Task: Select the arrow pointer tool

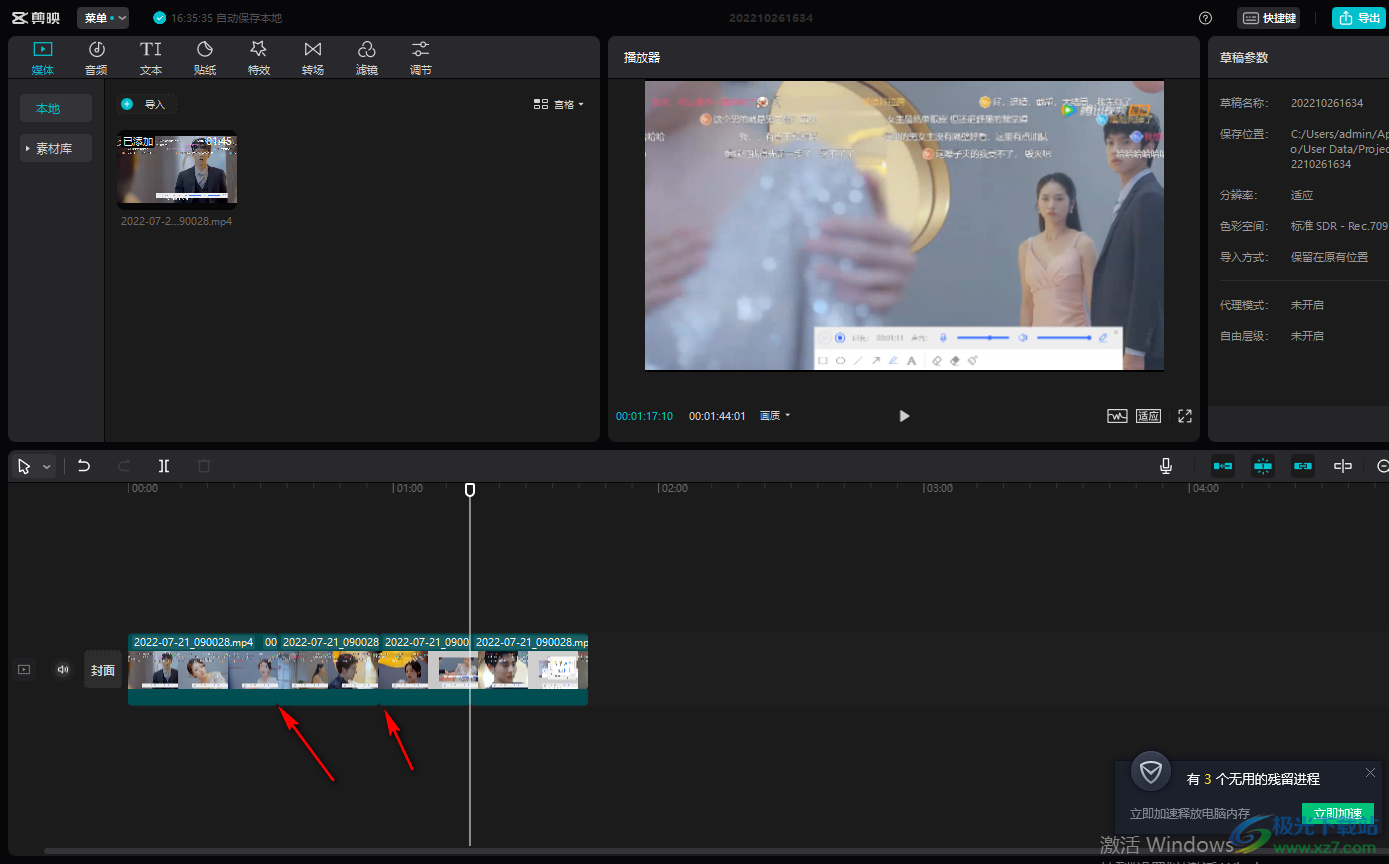Action: tap(24, 466)
